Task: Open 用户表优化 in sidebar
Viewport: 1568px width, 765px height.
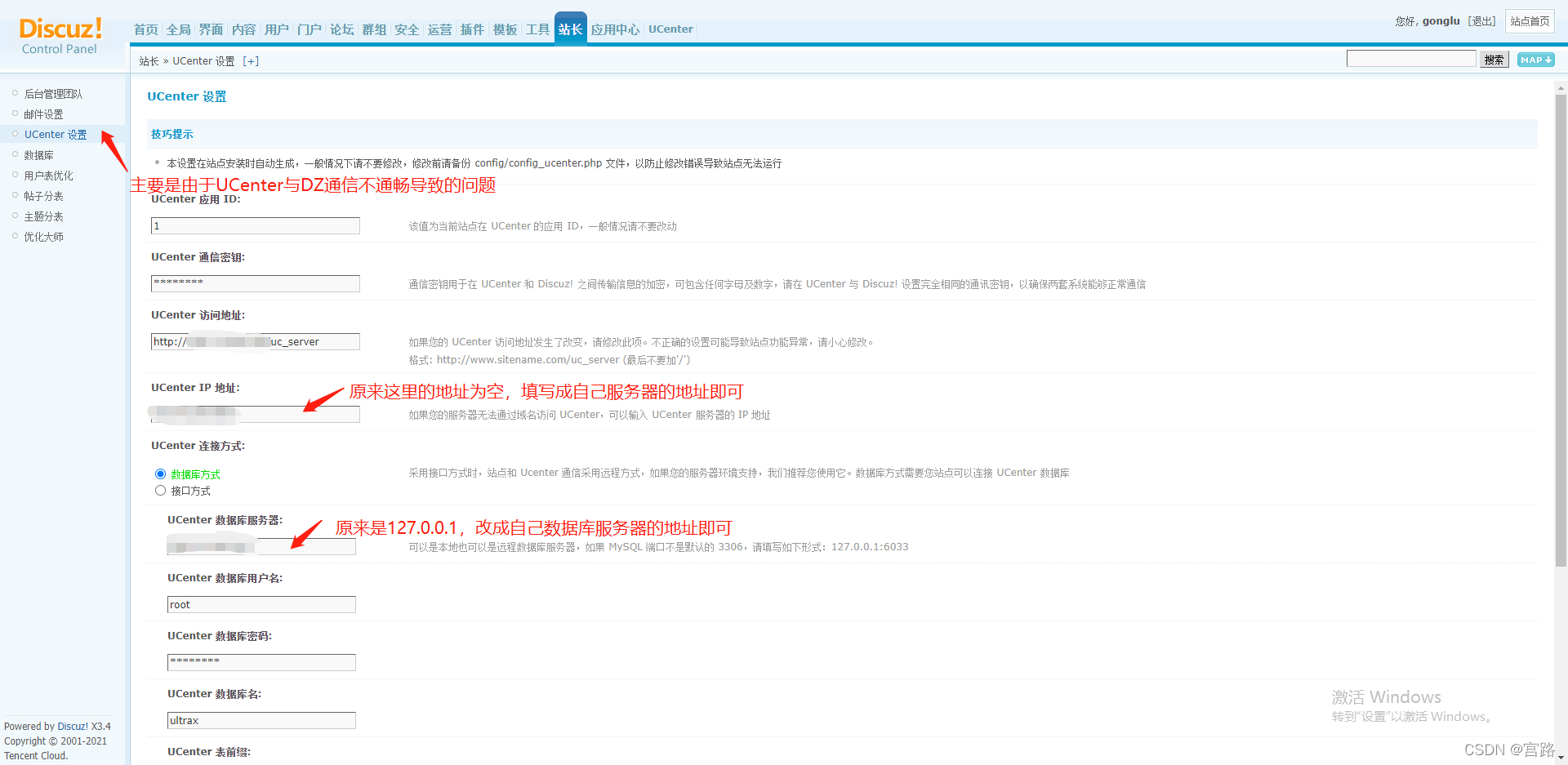Action: [x=48, y=176]
